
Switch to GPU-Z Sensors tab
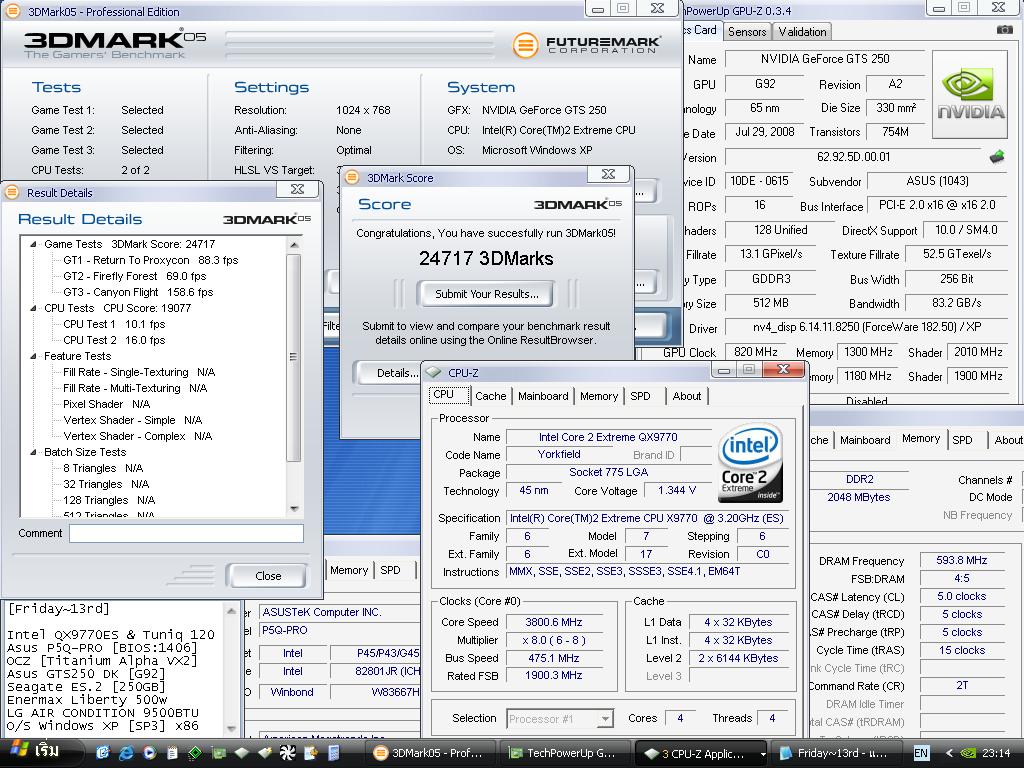point(746,31)
